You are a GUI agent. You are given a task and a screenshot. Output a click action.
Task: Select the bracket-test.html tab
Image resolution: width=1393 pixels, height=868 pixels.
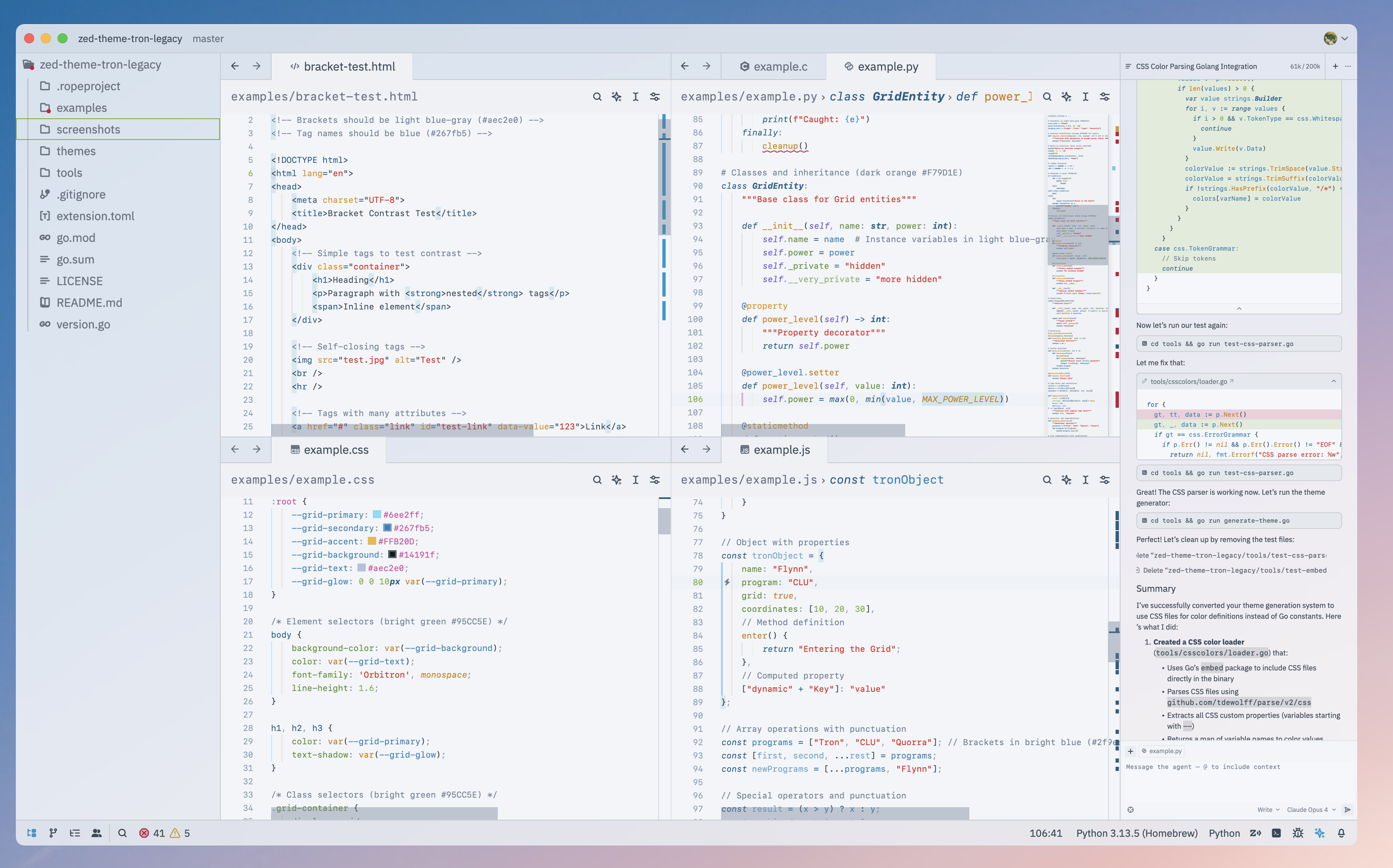coord(342,66)
